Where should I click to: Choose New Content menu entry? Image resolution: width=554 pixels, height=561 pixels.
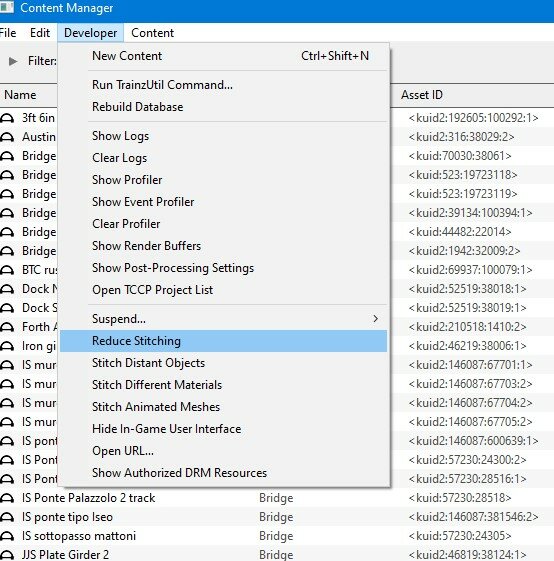click(223, 56)
